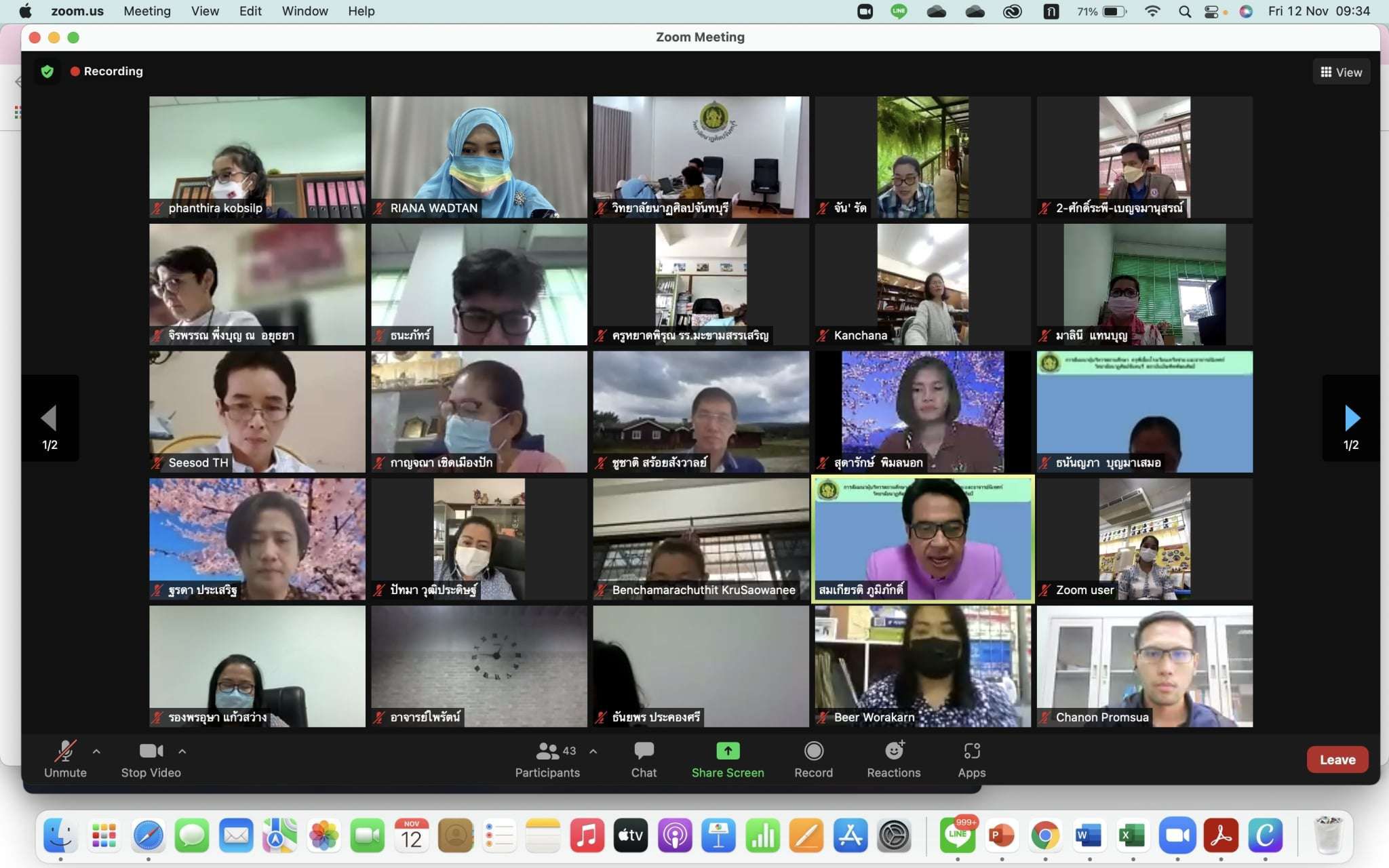Open Zoom app in the dock
This screenshot has height=868, width=1389.
coord(1177,835)
